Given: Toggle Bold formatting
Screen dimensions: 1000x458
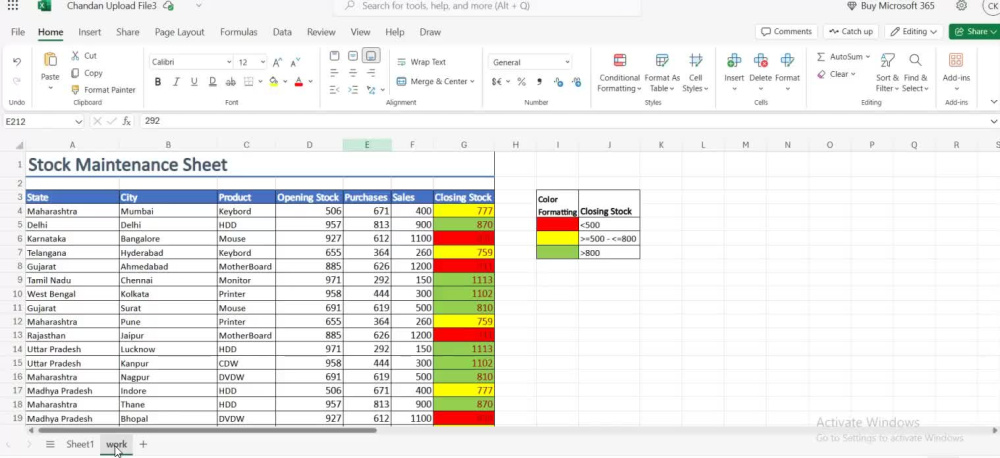Looking at the screenshot, I should 158,82.
